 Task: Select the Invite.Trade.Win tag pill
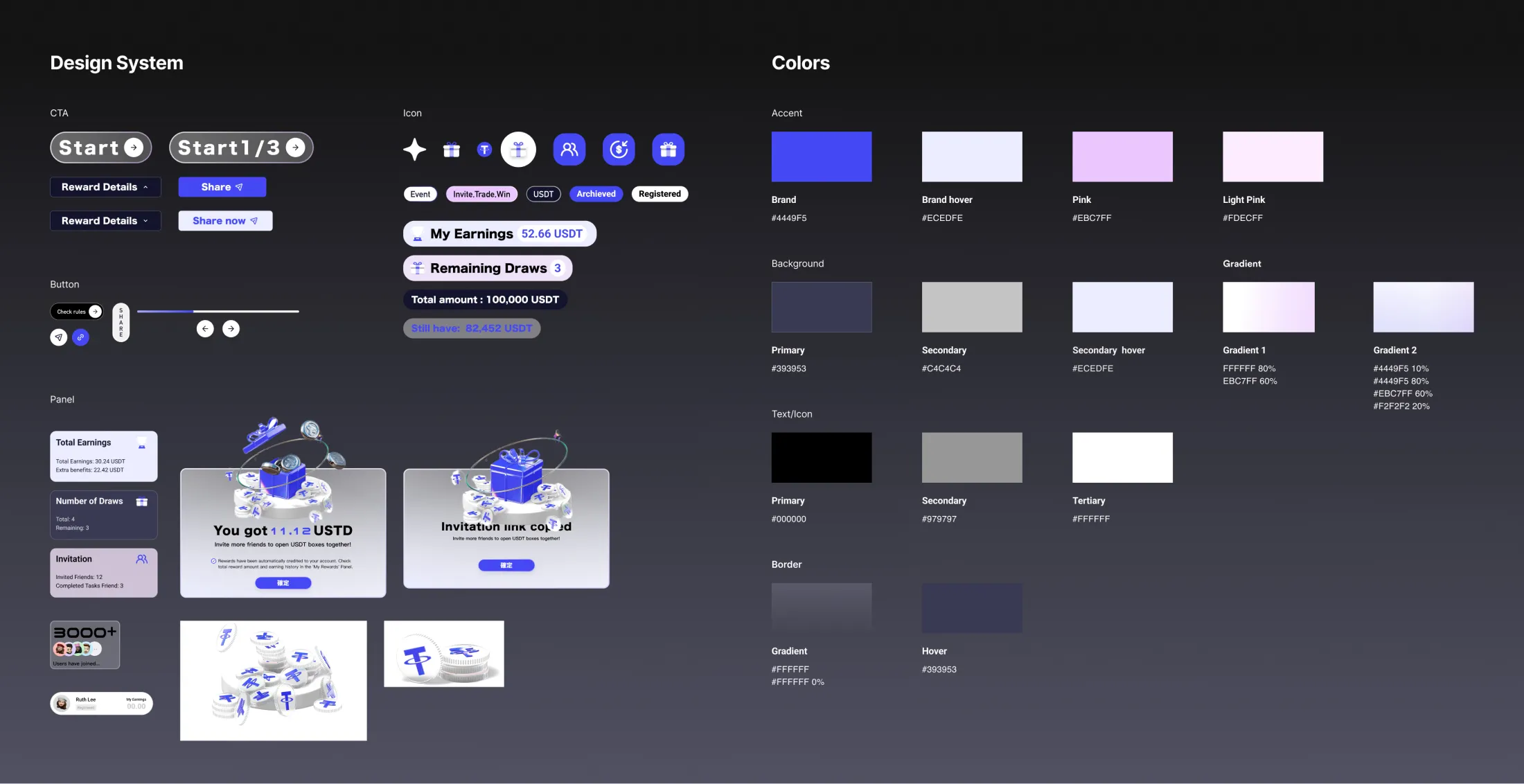point(481,194)
